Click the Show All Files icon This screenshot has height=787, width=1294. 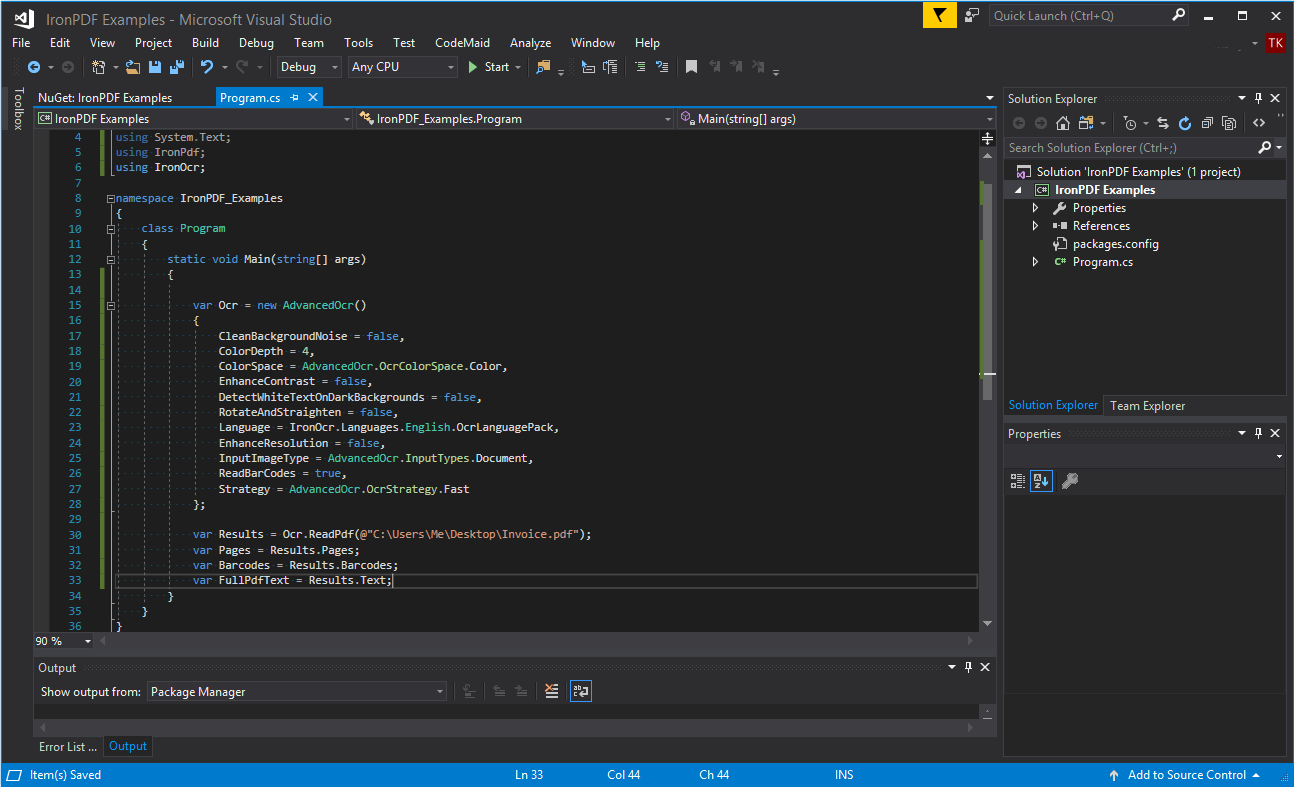click(1229, 123)
